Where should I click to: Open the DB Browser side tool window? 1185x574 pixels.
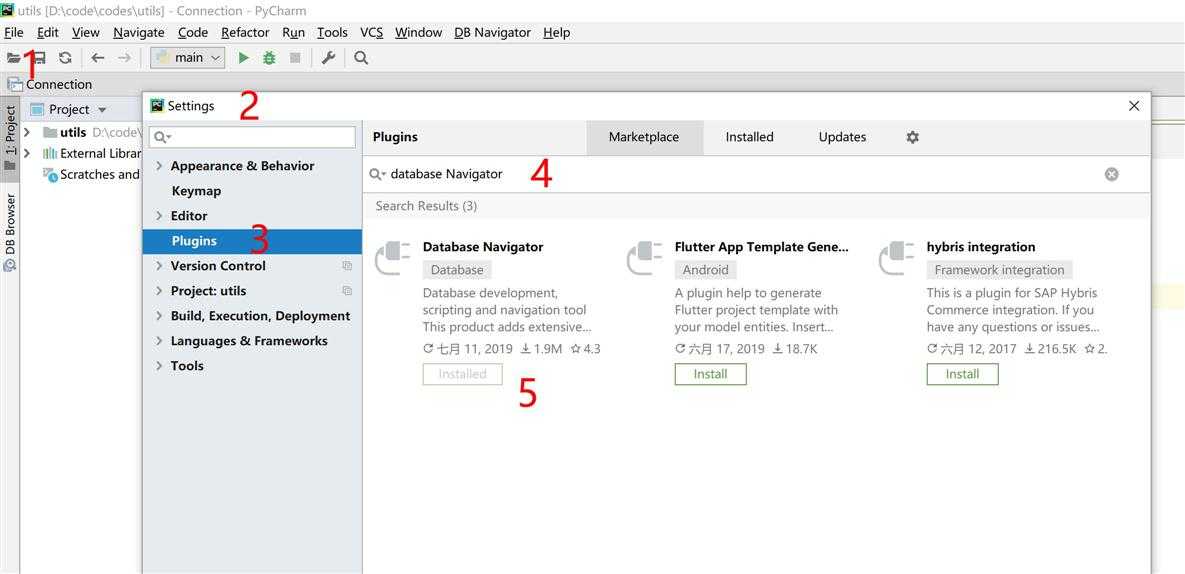pyautogui.click(x=10, y=233)
